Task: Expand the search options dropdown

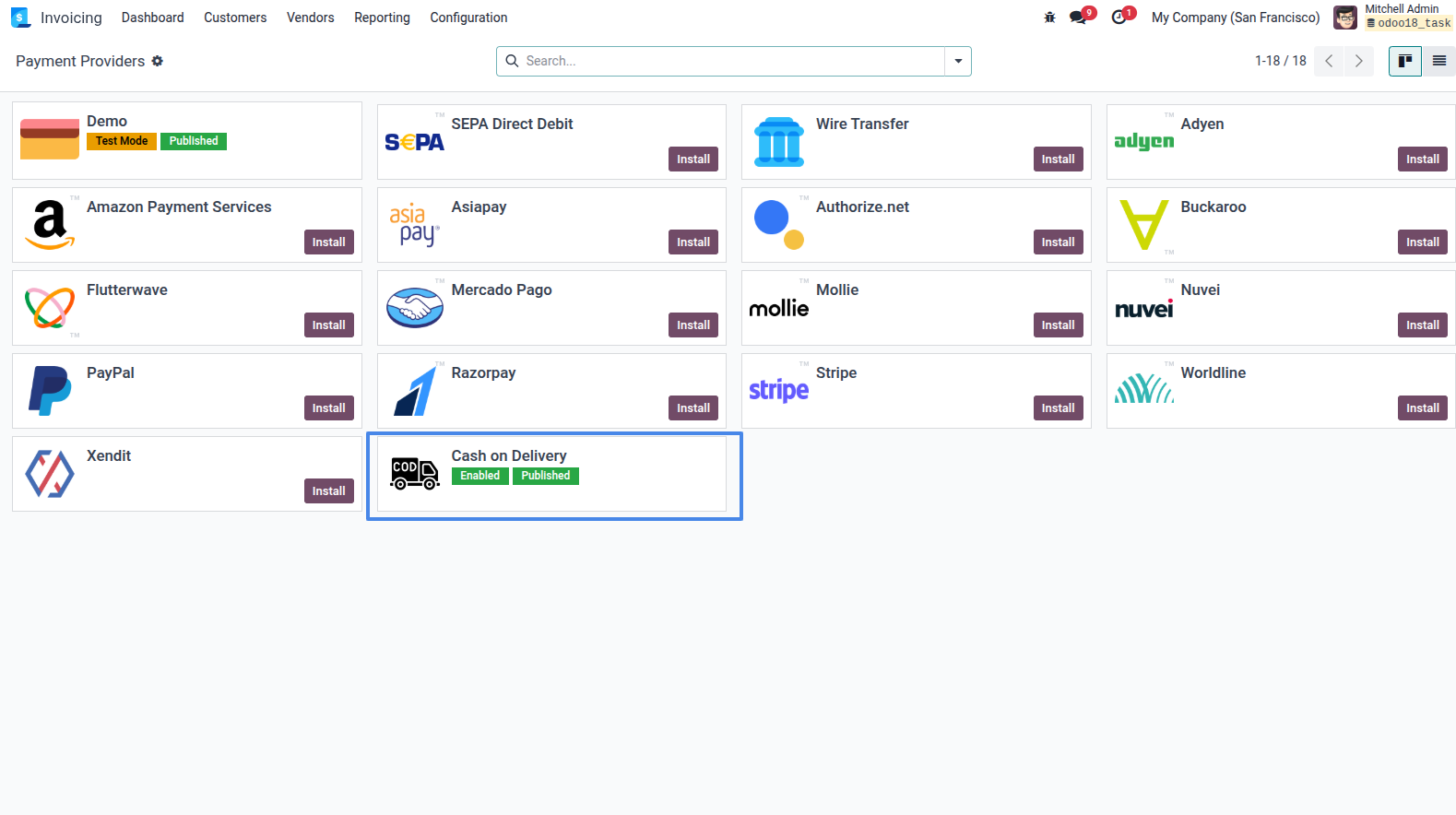Action: [x=958, y=61]
